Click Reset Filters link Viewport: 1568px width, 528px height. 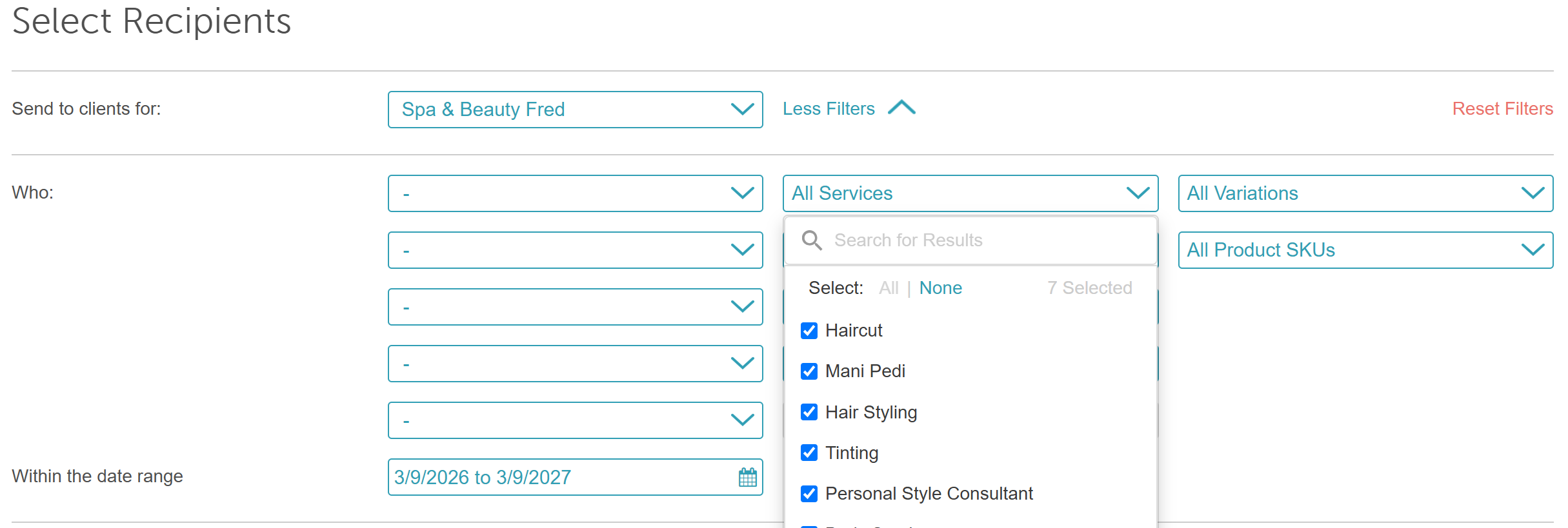[x=1502, y=108]
